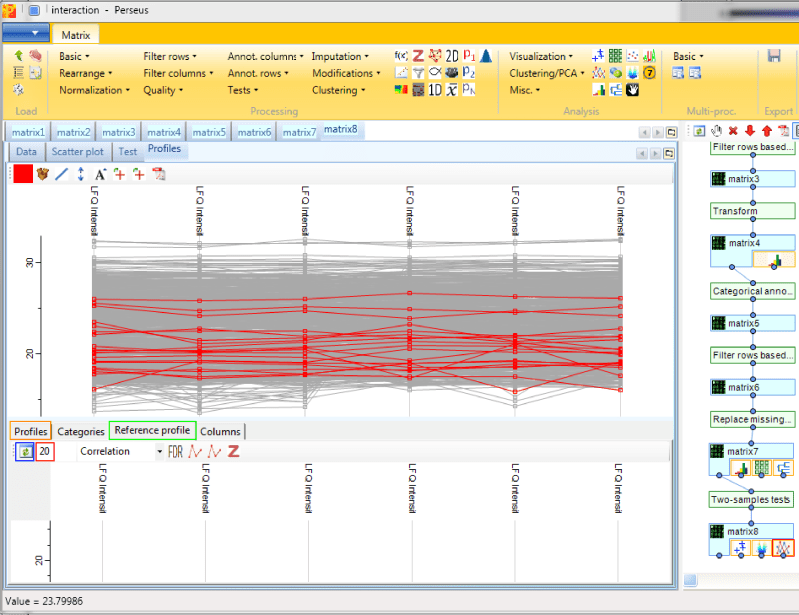The height and width of the screenshot is (615, 799).
Task: Expand the Tests menu
Action: pos(243,90)
